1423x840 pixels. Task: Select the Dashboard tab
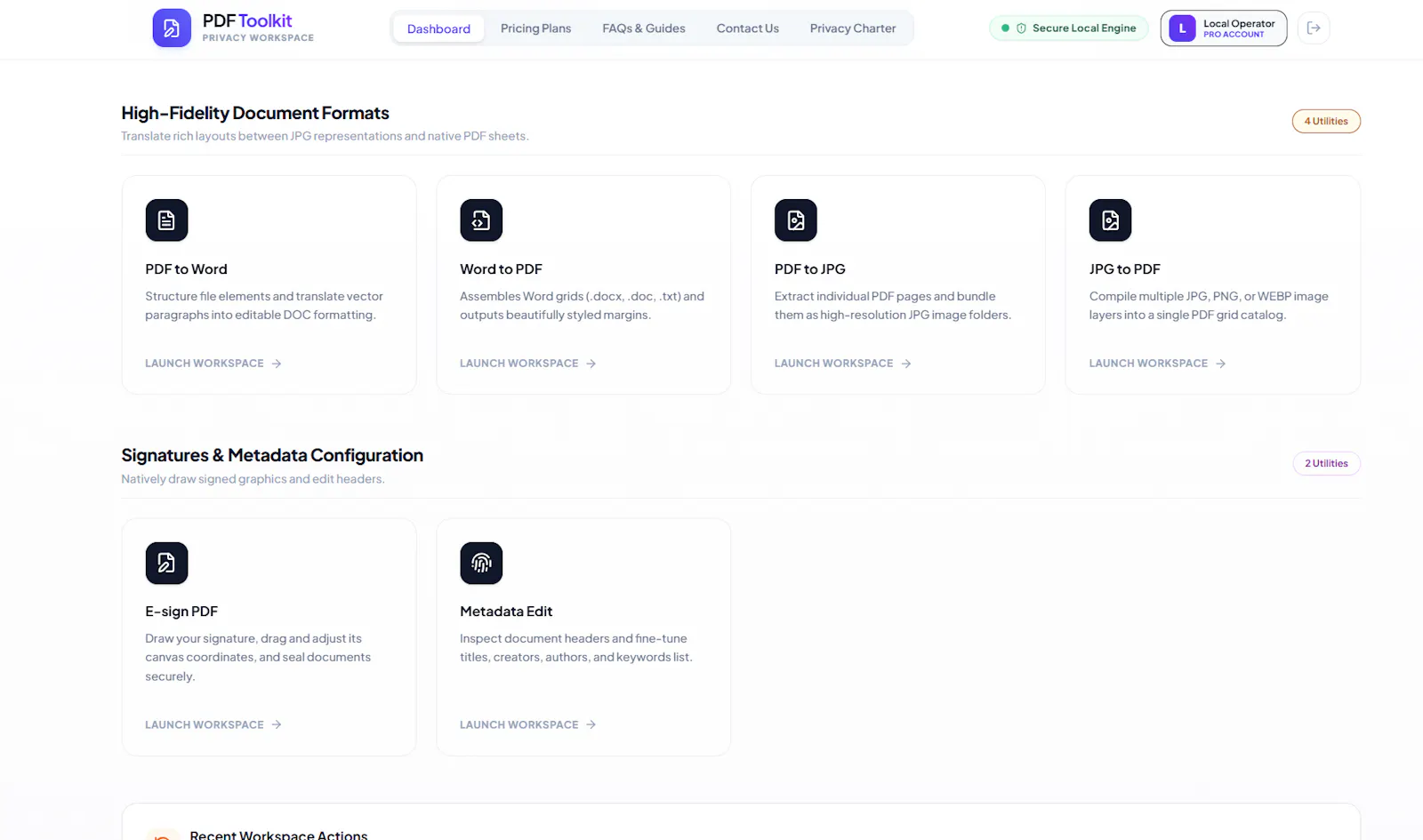tap(438, 28)
